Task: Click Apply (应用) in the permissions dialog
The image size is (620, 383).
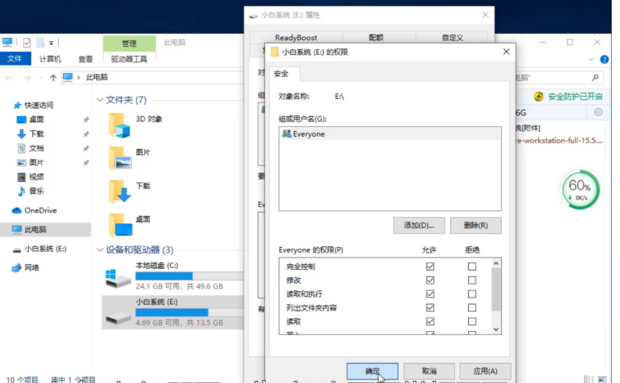Action: point(485,371)
